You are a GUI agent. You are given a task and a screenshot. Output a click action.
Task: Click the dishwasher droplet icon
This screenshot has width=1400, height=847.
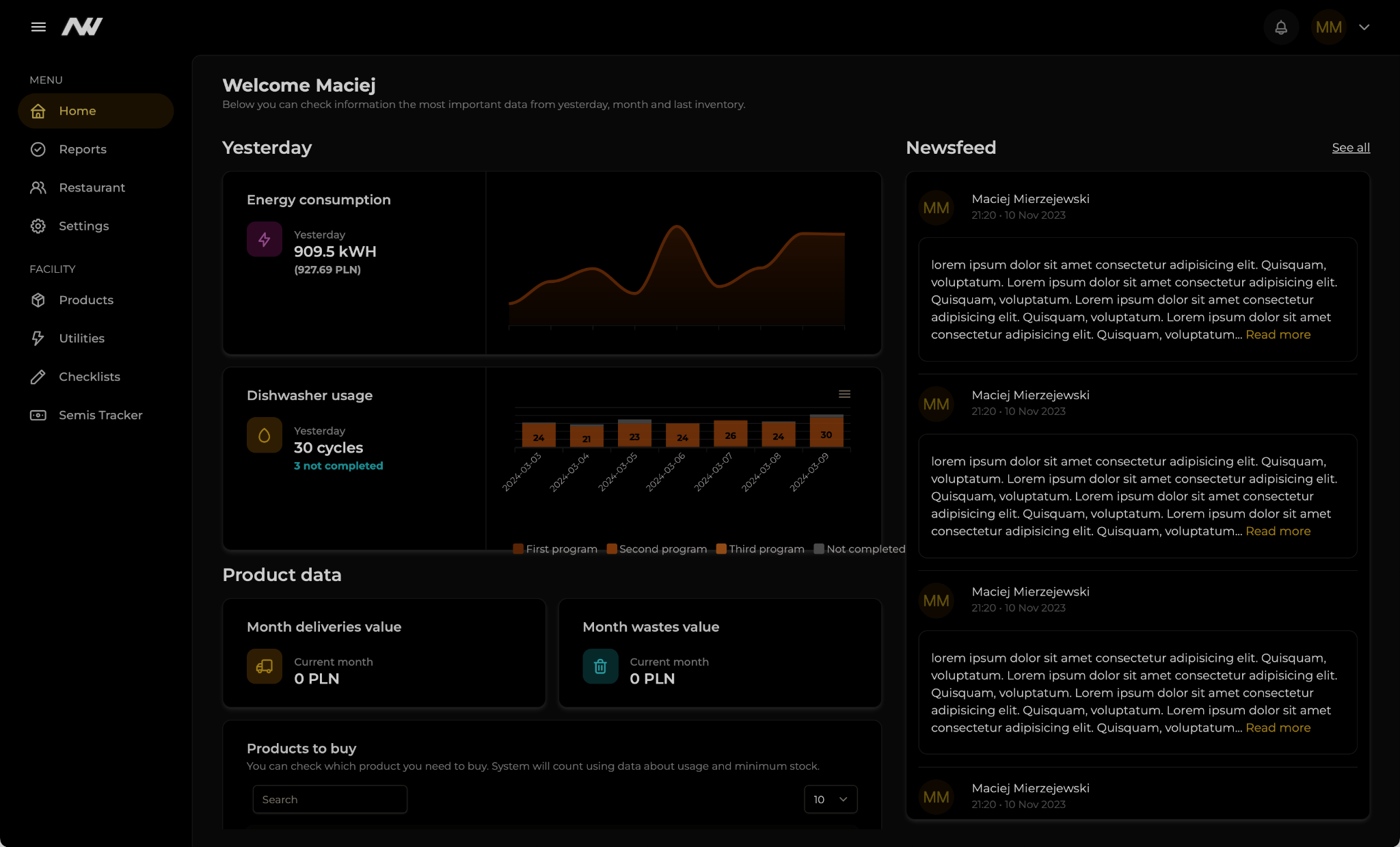tap(264, 435)
